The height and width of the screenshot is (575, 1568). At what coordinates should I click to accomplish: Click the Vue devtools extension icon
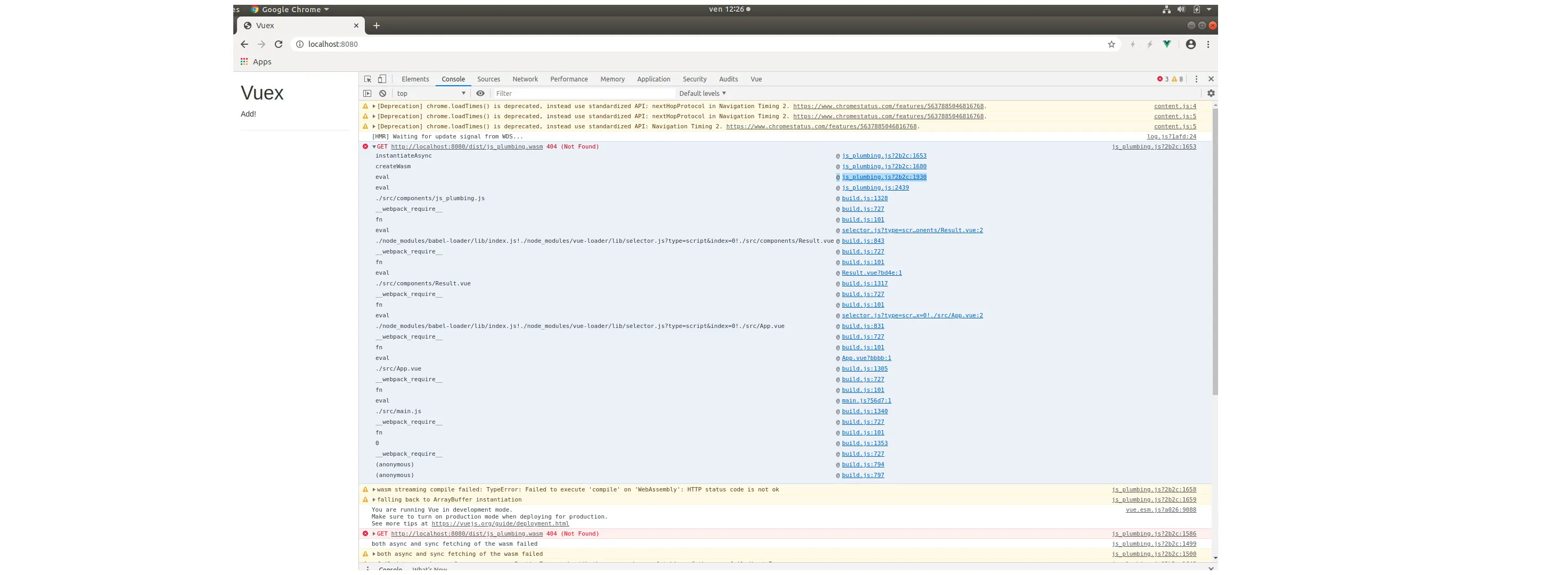(x=1166, y=44)
